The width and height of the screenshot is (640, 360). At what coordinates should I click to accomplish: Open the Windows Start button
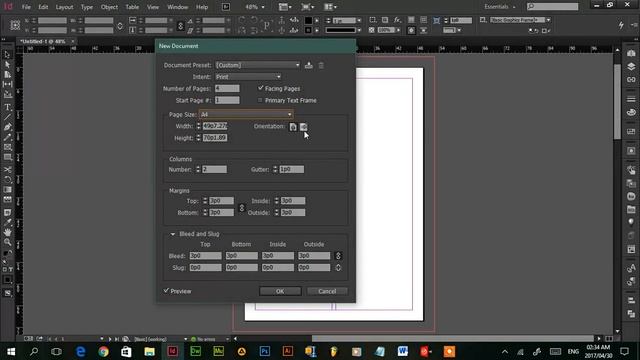(x=11, y=351)
